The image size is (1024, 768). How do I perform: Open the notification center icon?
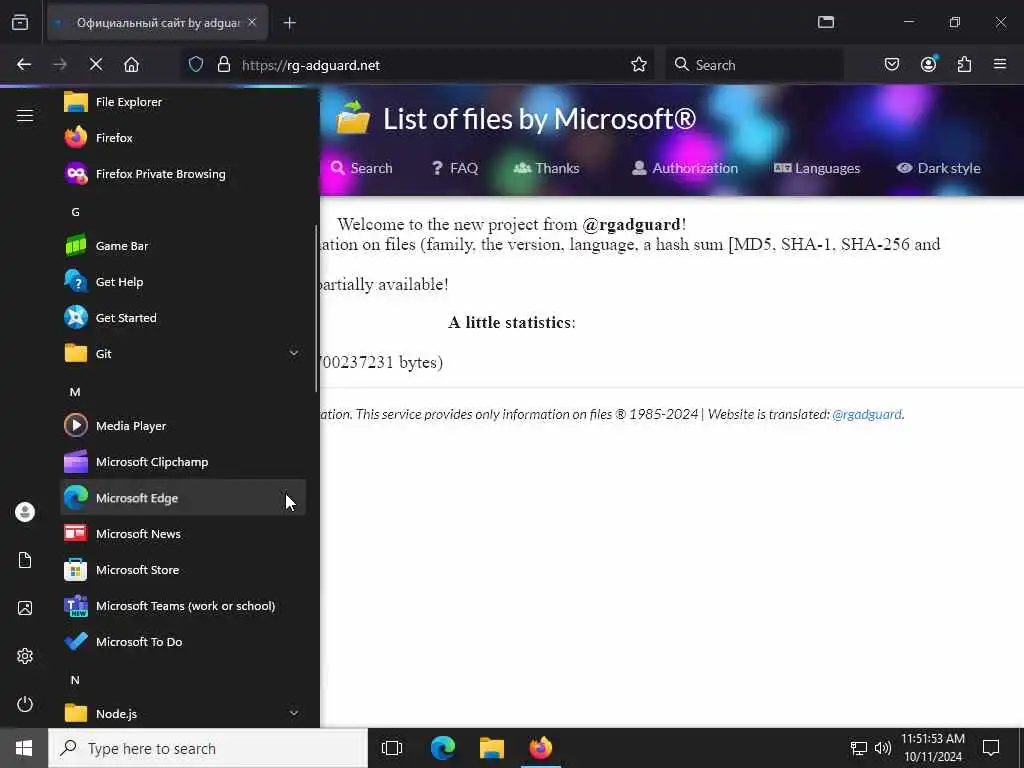991,748
